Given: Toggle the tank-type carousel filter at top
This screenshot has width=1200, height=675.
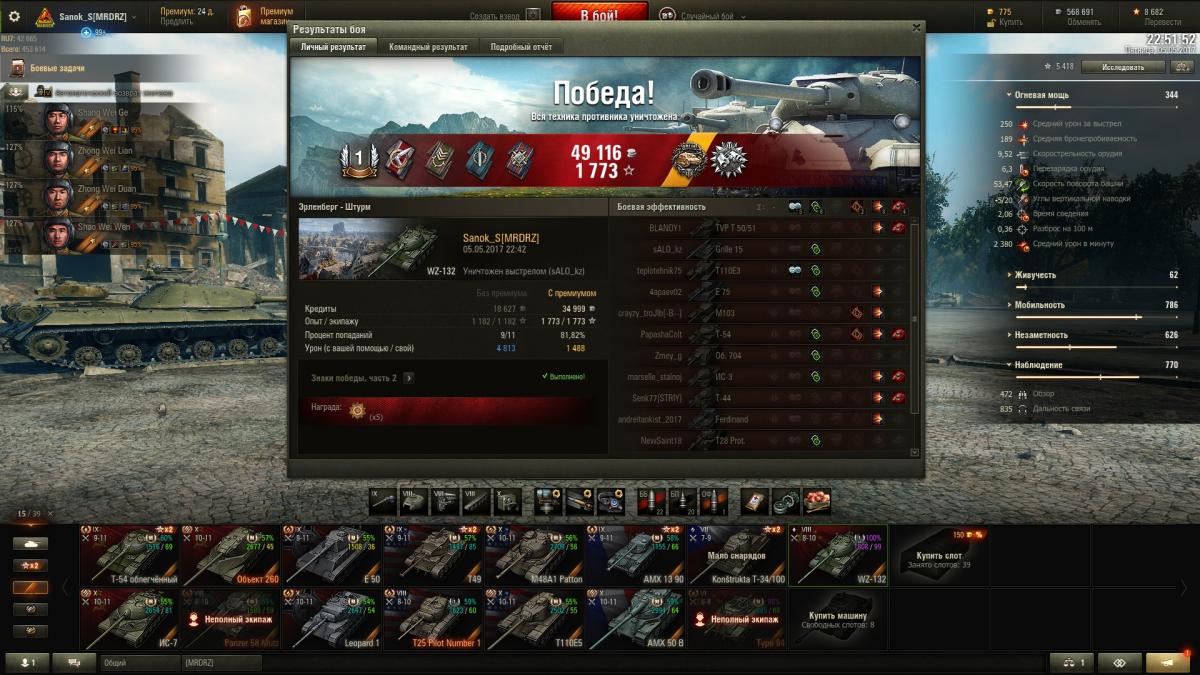Looking at the screenshot, I should click(x=30, y=544).
